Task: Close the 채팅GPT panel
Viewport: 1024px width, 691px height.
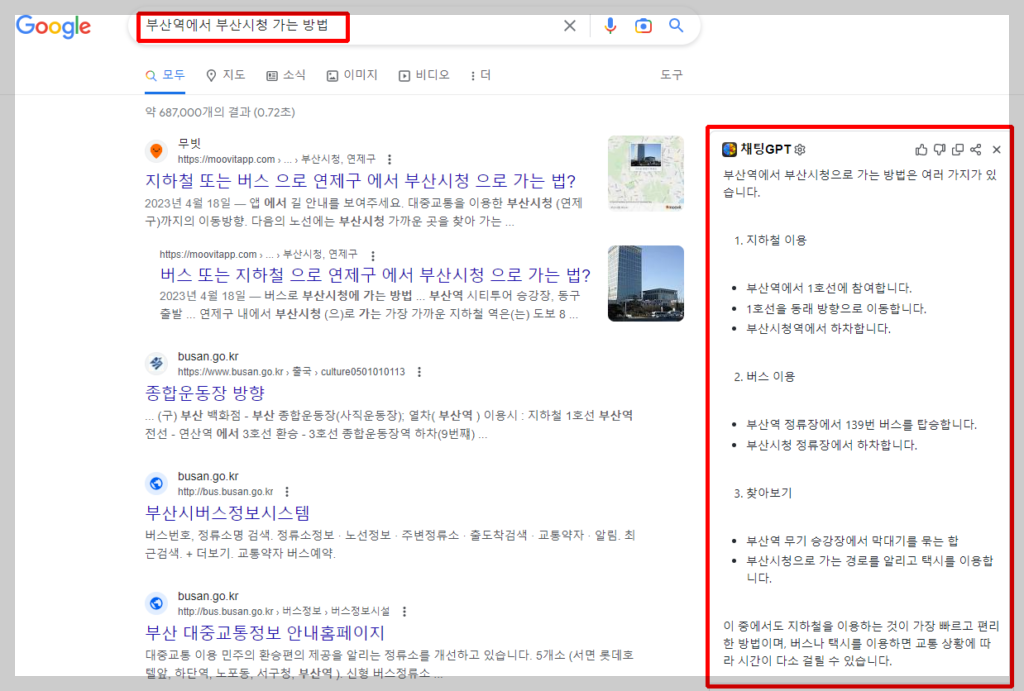Action: click(997, 150)
